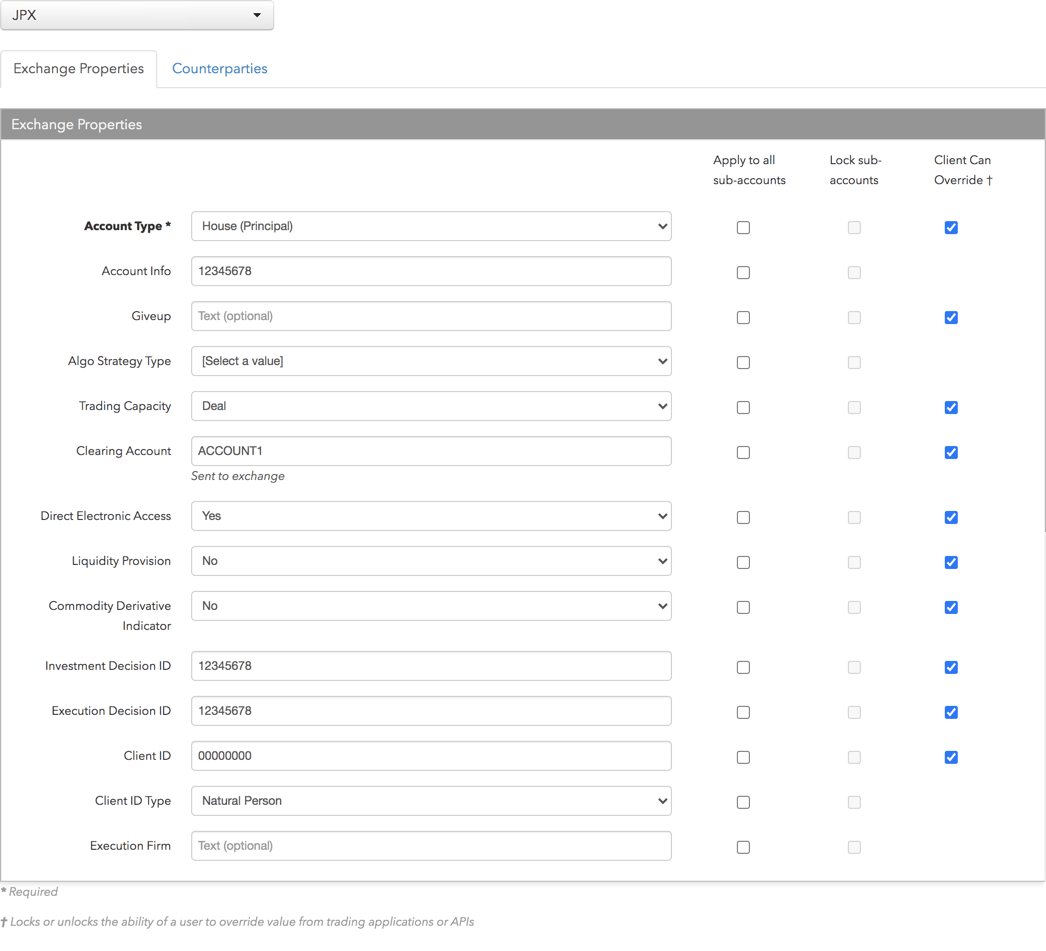Uncheck Client Can Override for Trading Capacity
This screenshot has width=1046, height=951.
coord(951,407)
